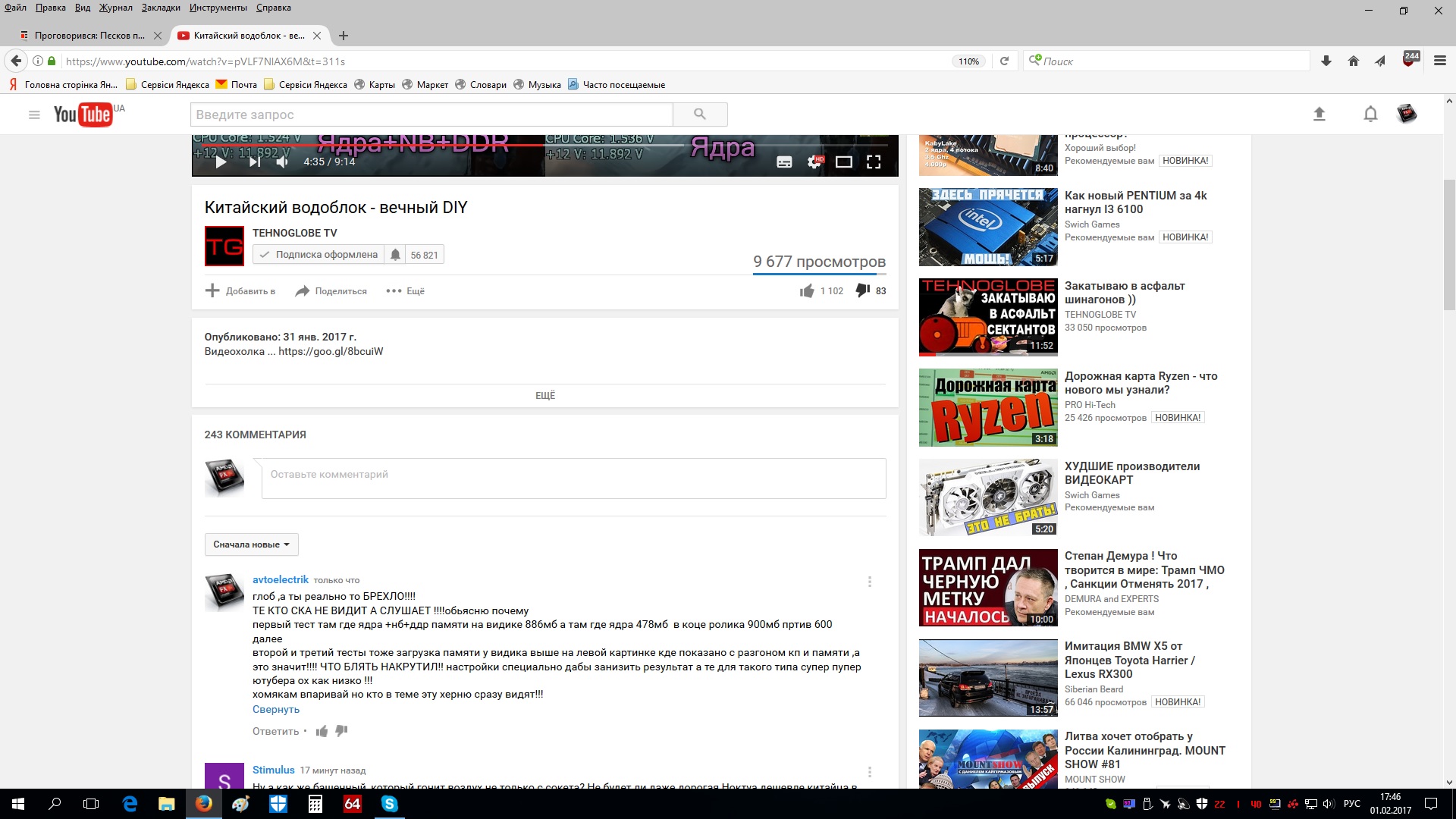Click the like thumbs-up icon under video
Screen dimensions: 1456x819
[x=807, y=291]
